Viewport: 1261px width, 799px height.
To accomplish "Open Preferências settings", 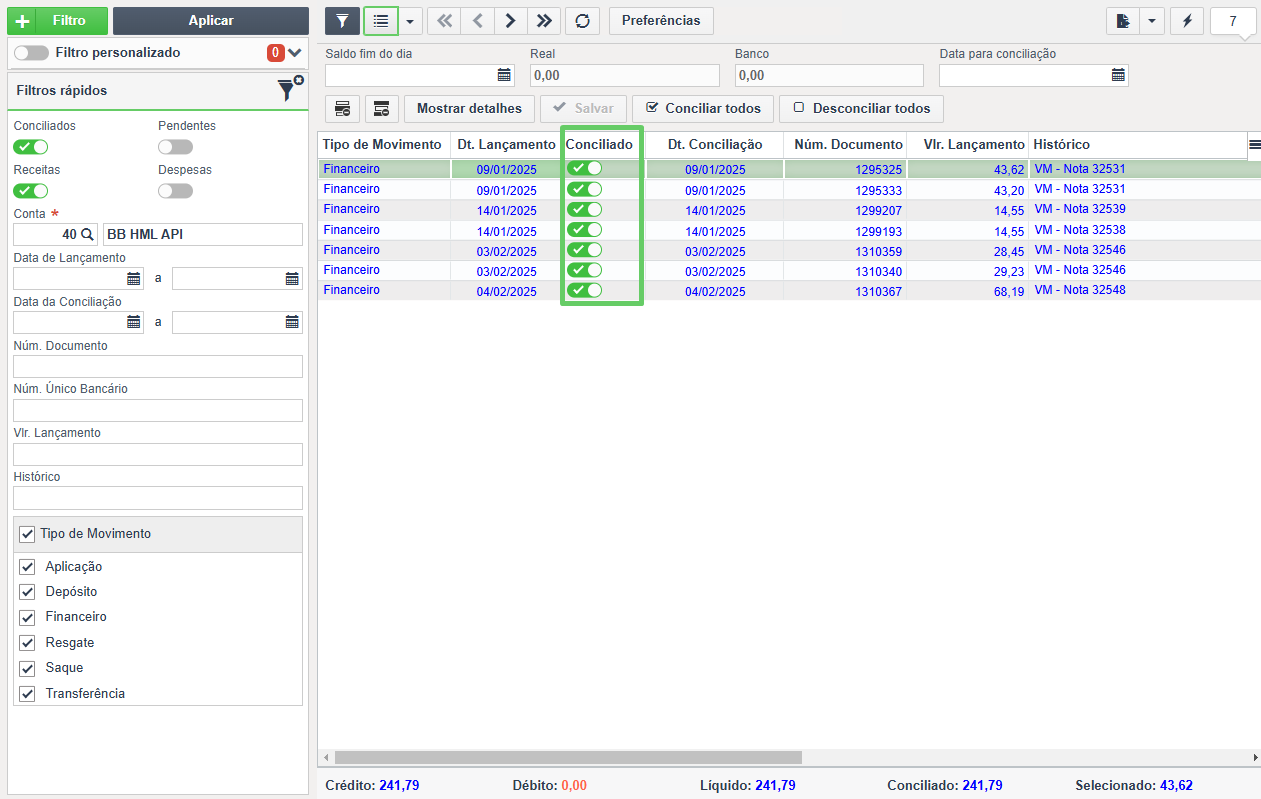I will coord(661,21).
